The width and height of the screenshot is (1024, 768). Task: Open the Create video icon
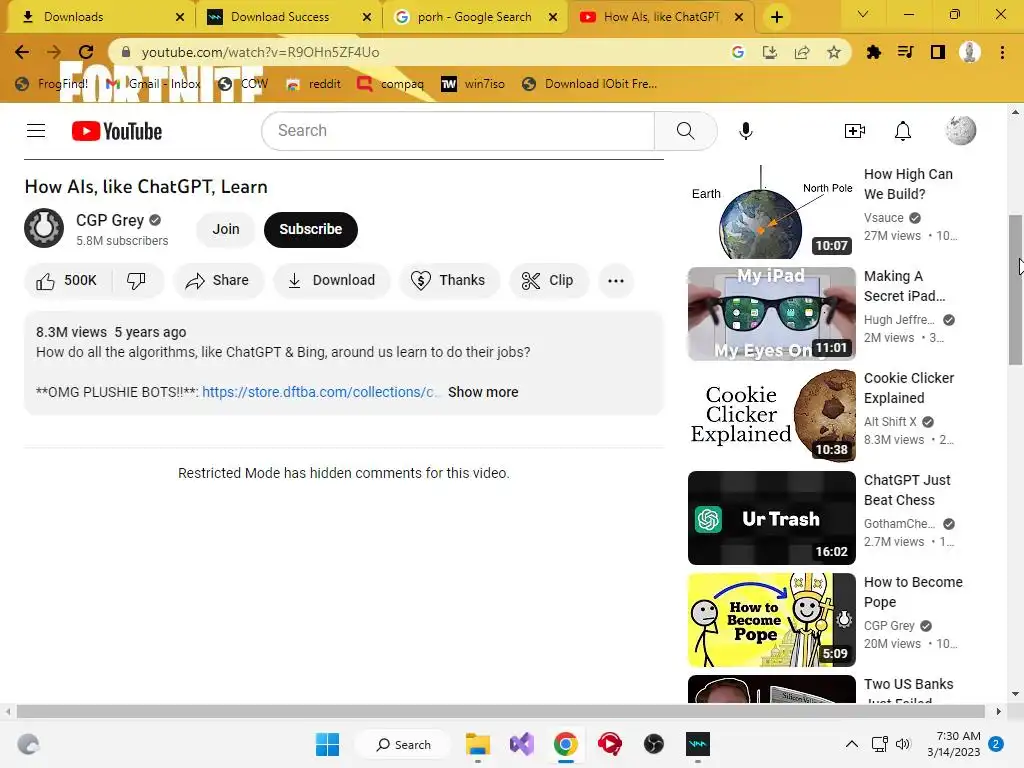854,131
